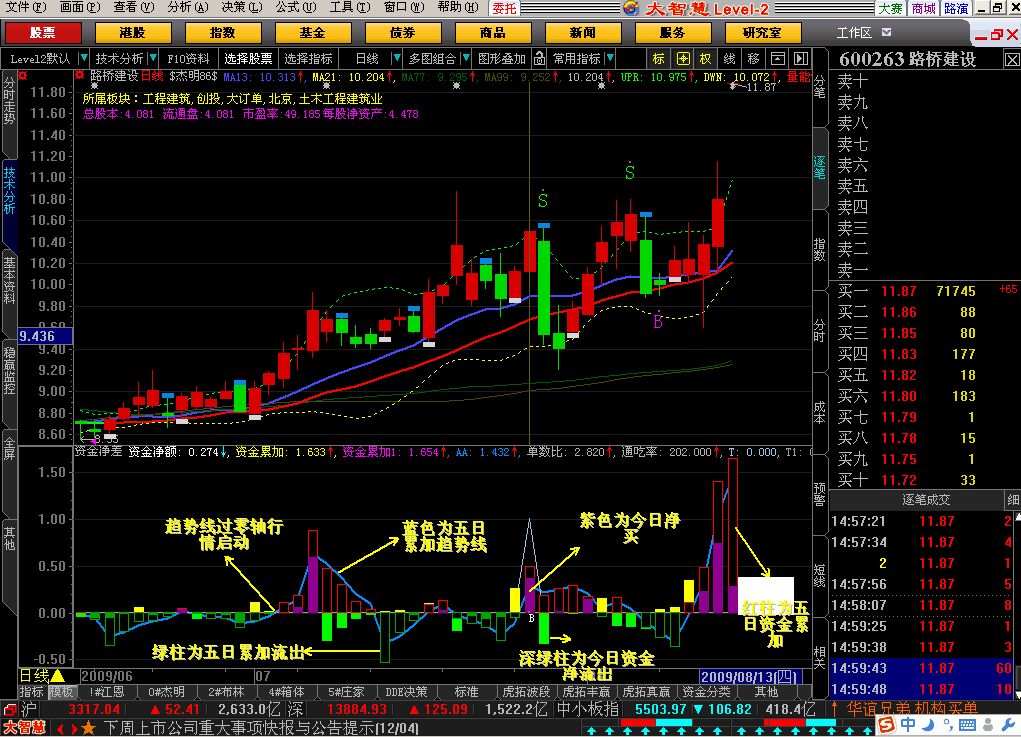Click the panel layout window icon
This screenshot has width=1021, height=737.
point(777,59)
